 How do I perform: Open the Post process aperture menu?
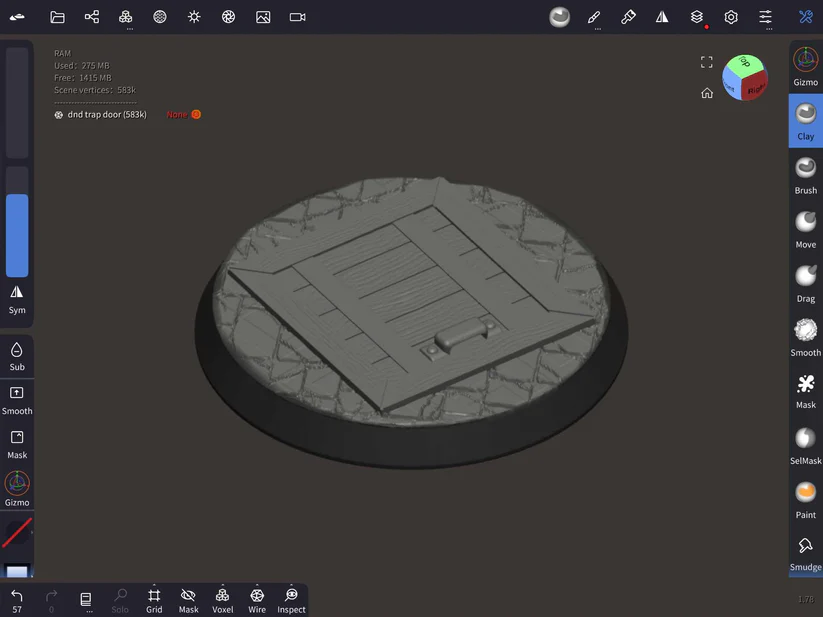[x=228, y=17]
